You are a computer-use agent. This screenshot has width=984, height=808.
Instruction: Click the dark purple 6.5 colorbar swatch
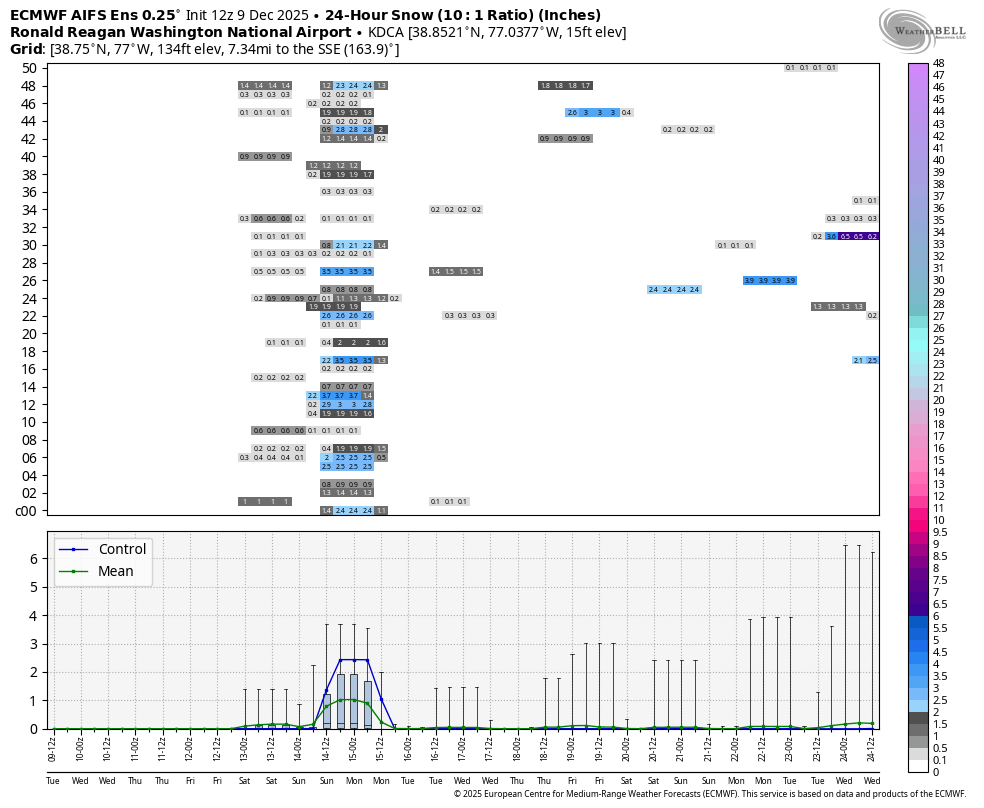pyautogui.click(x=918, y=604)
